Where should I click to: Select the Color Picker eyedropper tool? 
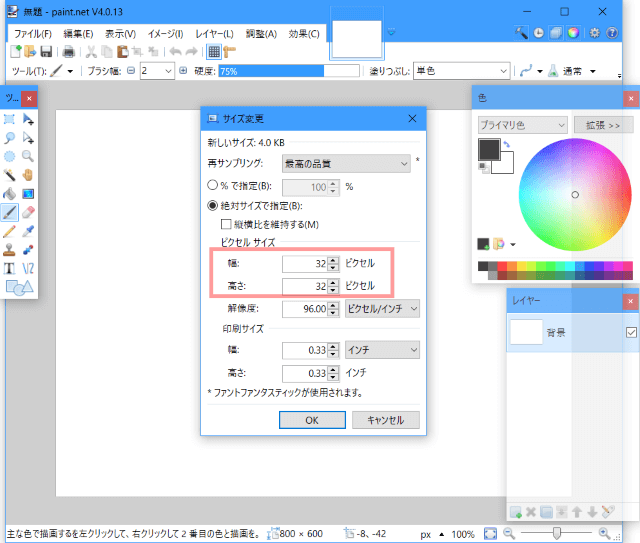click(x=28, y=230)
